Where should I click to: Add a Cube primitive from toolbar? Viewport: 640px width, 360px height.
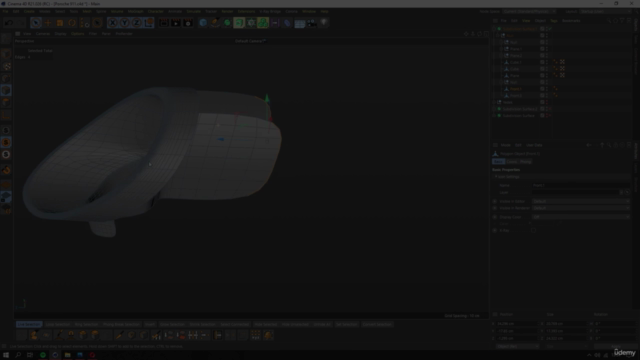tap(203, 23)
